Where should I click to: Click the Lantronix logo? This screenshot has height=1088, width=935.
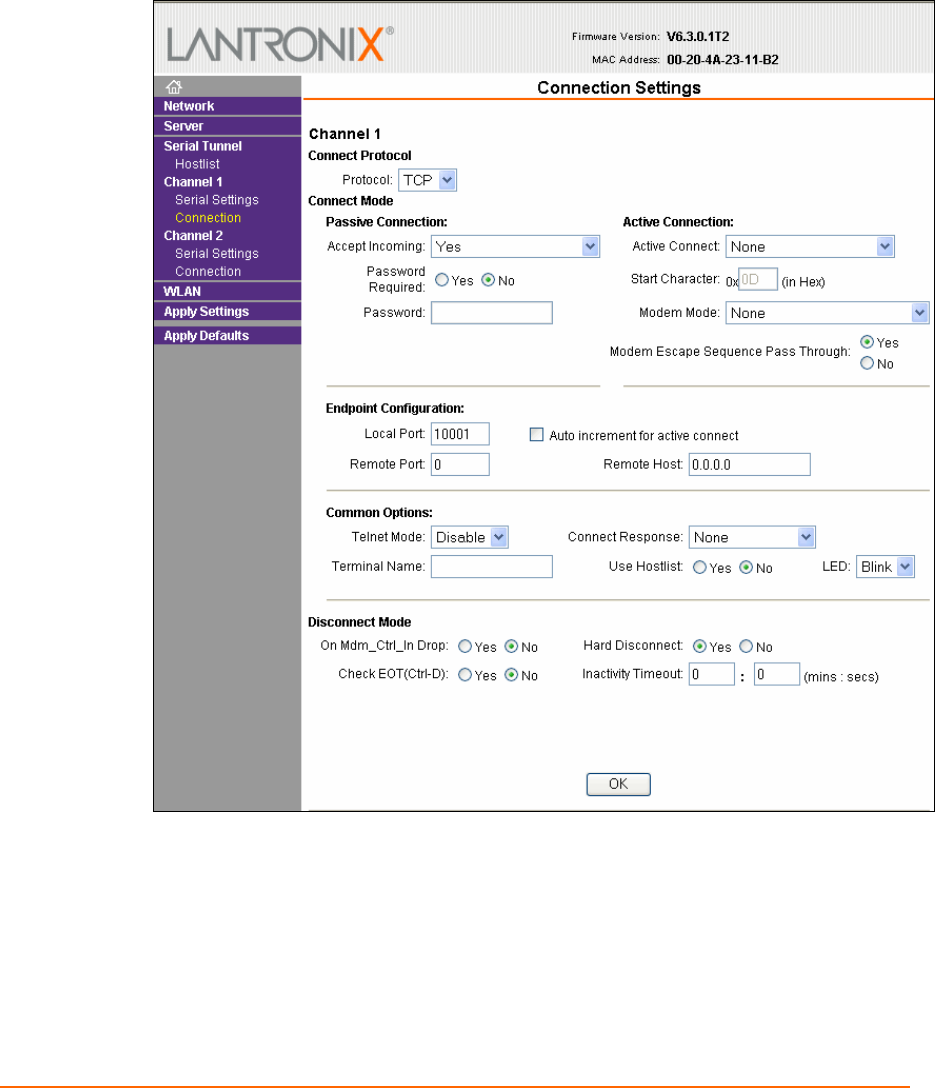click(280, 44)
